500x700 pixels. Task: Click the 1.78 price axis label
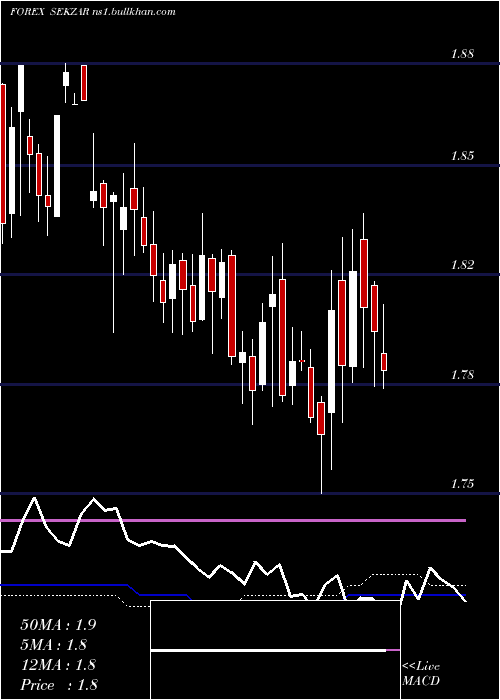(x=462, y=375)
